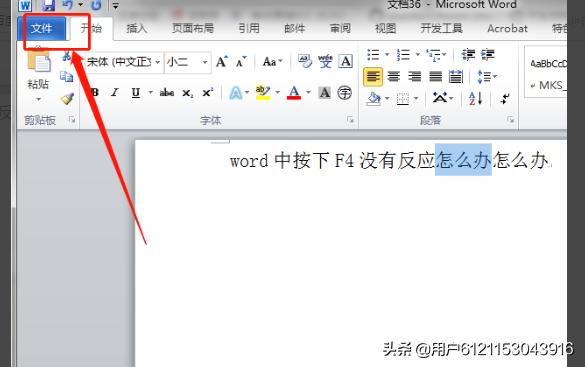This screenshot has height=367, width=585.
Task: Click the Text Effects glowing A icon
Action: tap(236, 93)
